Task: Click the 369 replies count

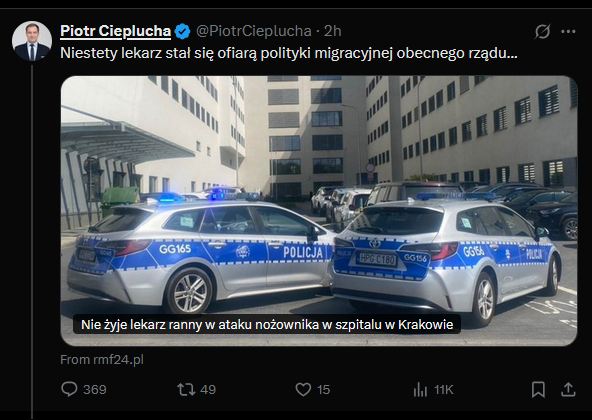Action: 95,389
